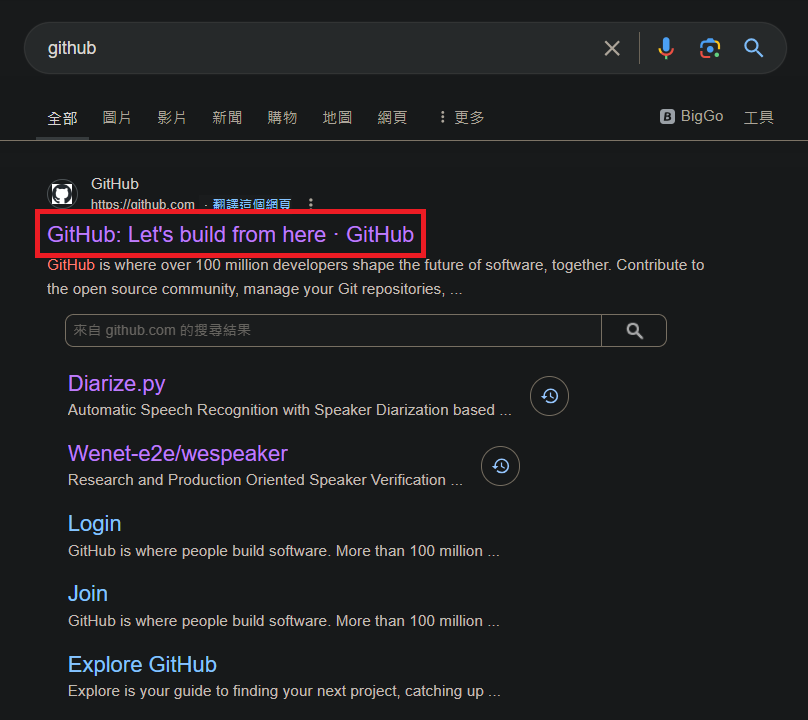Click the BigGo extension icon
Screen dimensions: 808x720
[667, 116]
